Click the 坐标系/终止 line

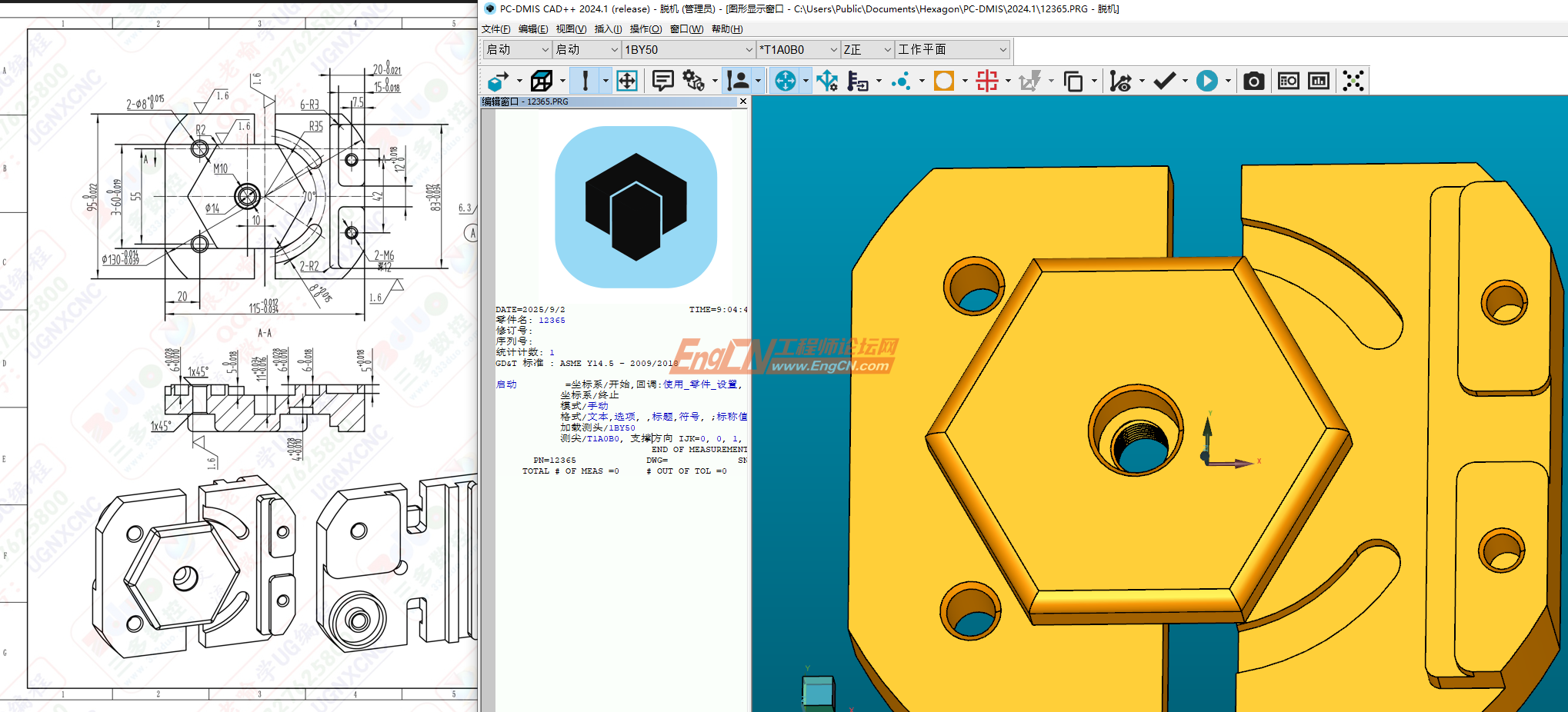point(589,395)
